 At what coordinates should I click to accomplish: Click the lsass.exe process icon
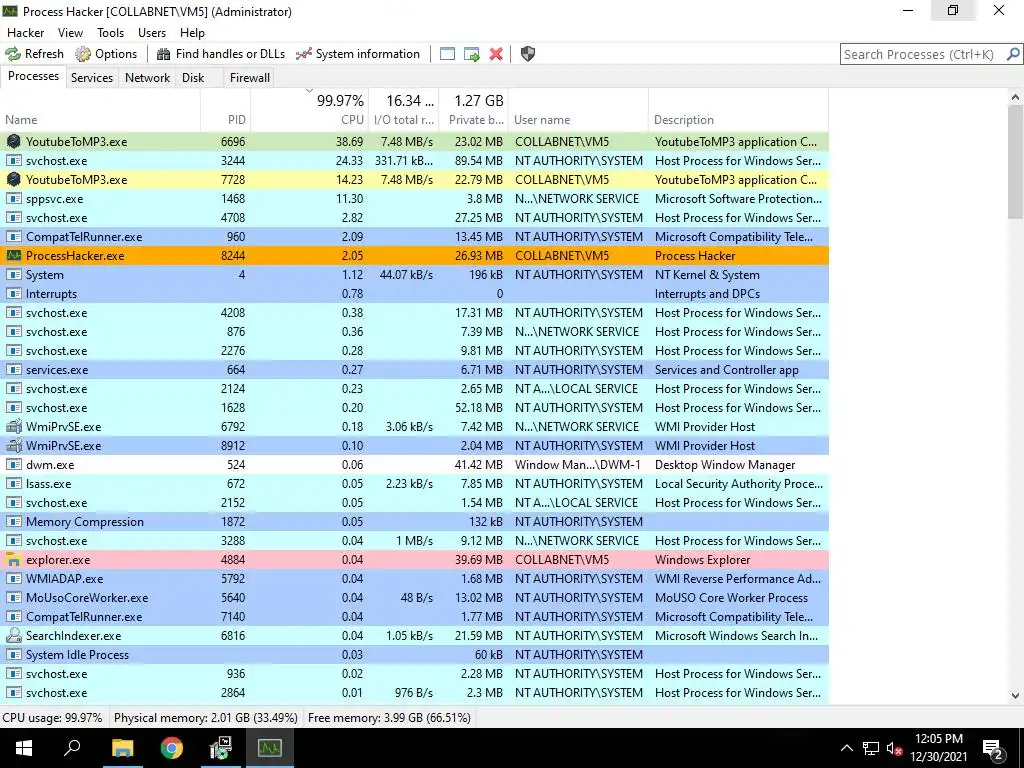tap(13, 483)
